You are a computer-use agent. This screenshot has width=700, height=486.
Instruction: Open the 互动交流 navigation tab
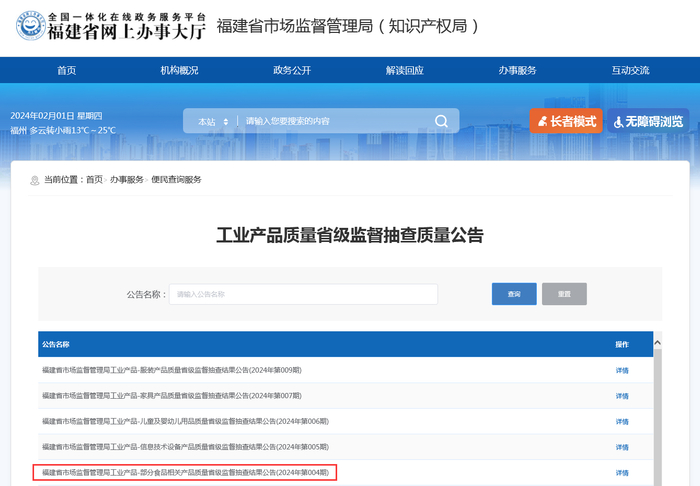pyautogui.click(x=630, y=70)
